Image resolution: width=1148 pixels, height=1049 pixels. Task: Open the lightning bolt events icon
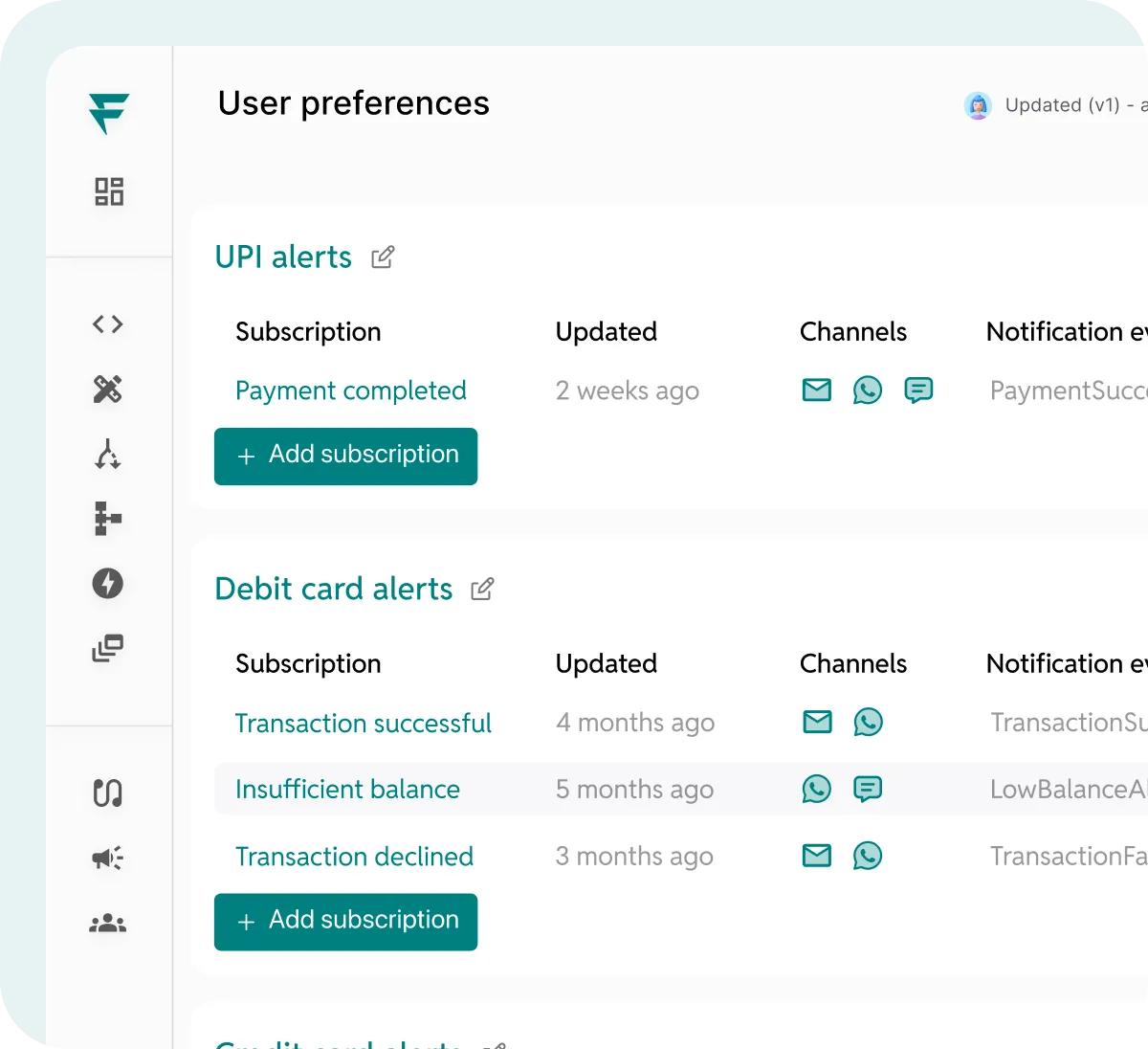[x=108, y=583]
